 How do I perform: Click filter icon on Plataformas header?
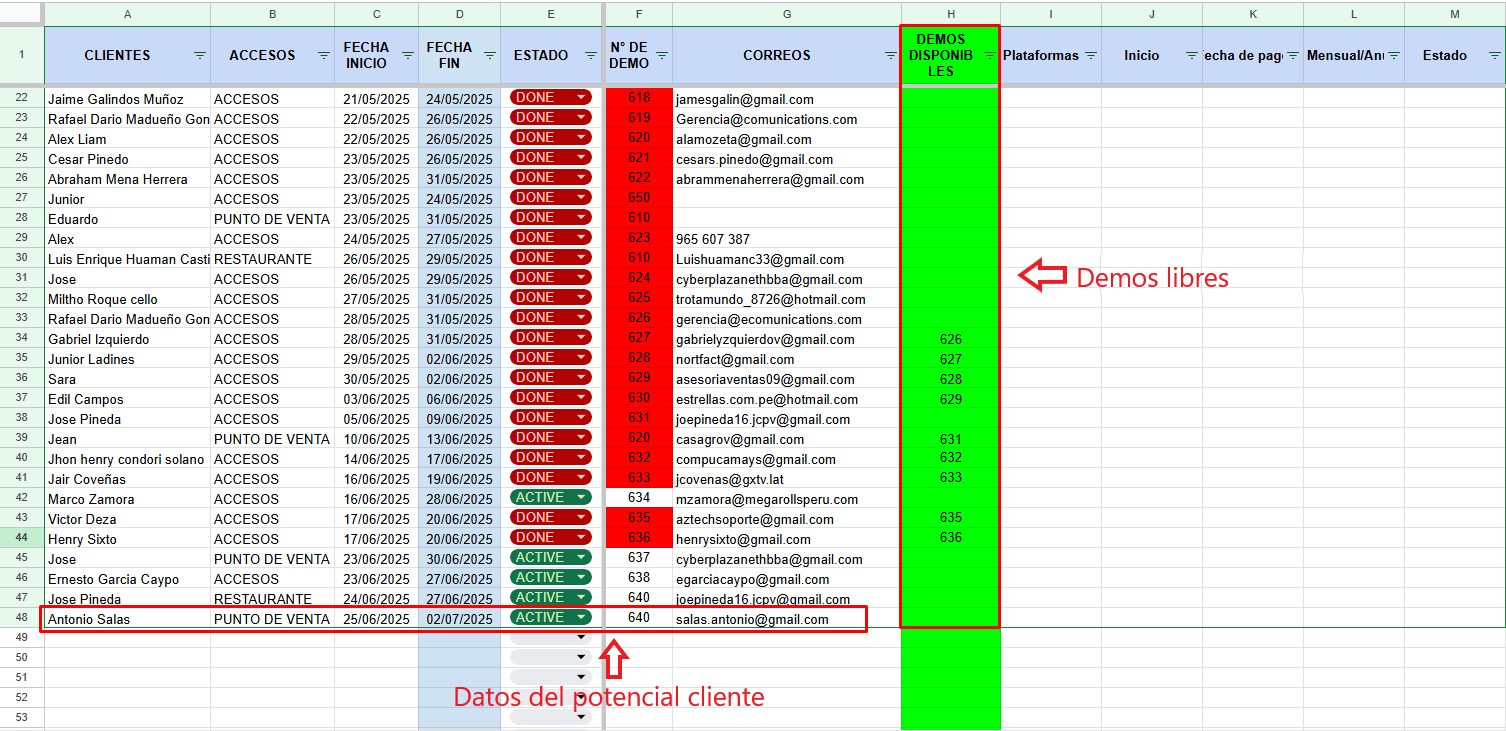[1090, 56]
